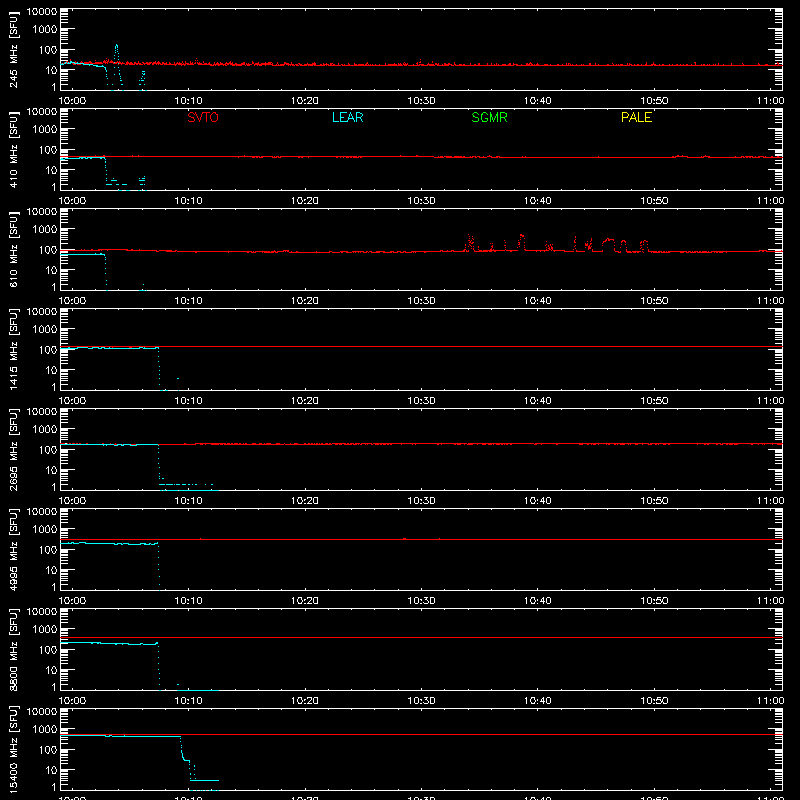Image resolution: width=800 pixels, height=800 pixels.
Task: Select the '15400 MHz [SFU]' axis title
Action: [14, 749]
